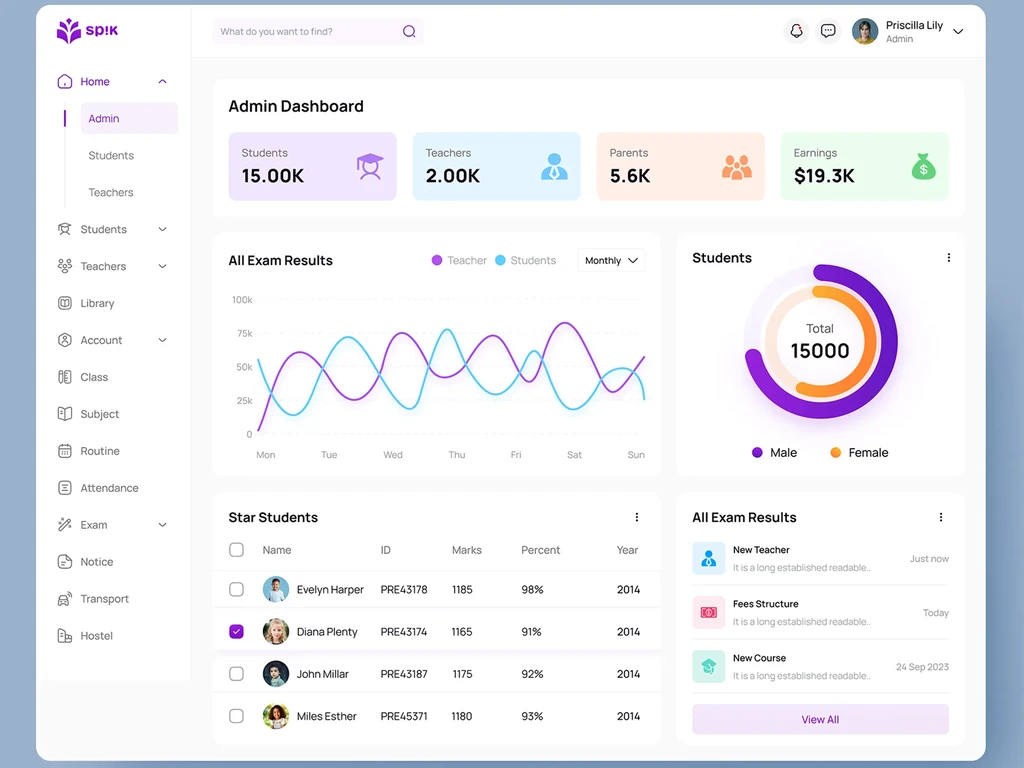Image resolution: width=1024 pixels, height=768 pixels.
Task: Open the Priscilla Lily profile dropdown arrow
Action: tap(958, 31)
